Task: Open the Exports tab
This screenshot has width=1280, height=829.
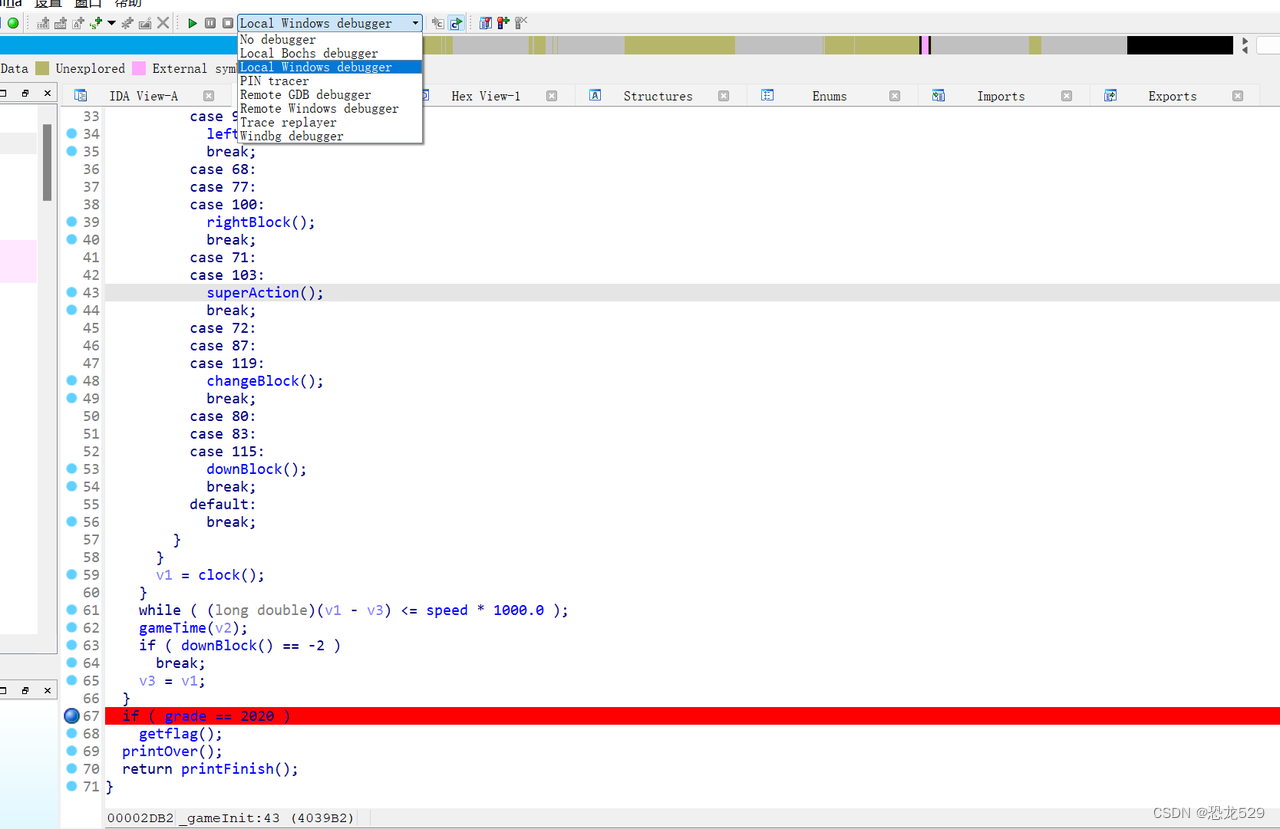Action: pos(1172,96)
